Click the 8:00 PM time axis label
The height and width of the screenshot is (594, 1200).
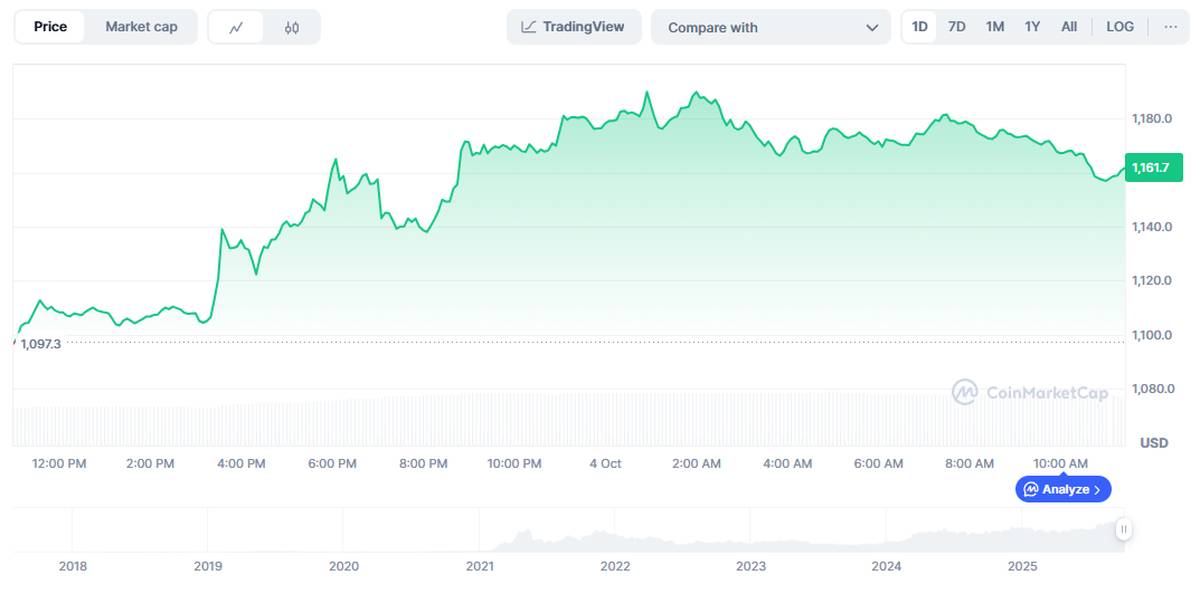[423, 463]
